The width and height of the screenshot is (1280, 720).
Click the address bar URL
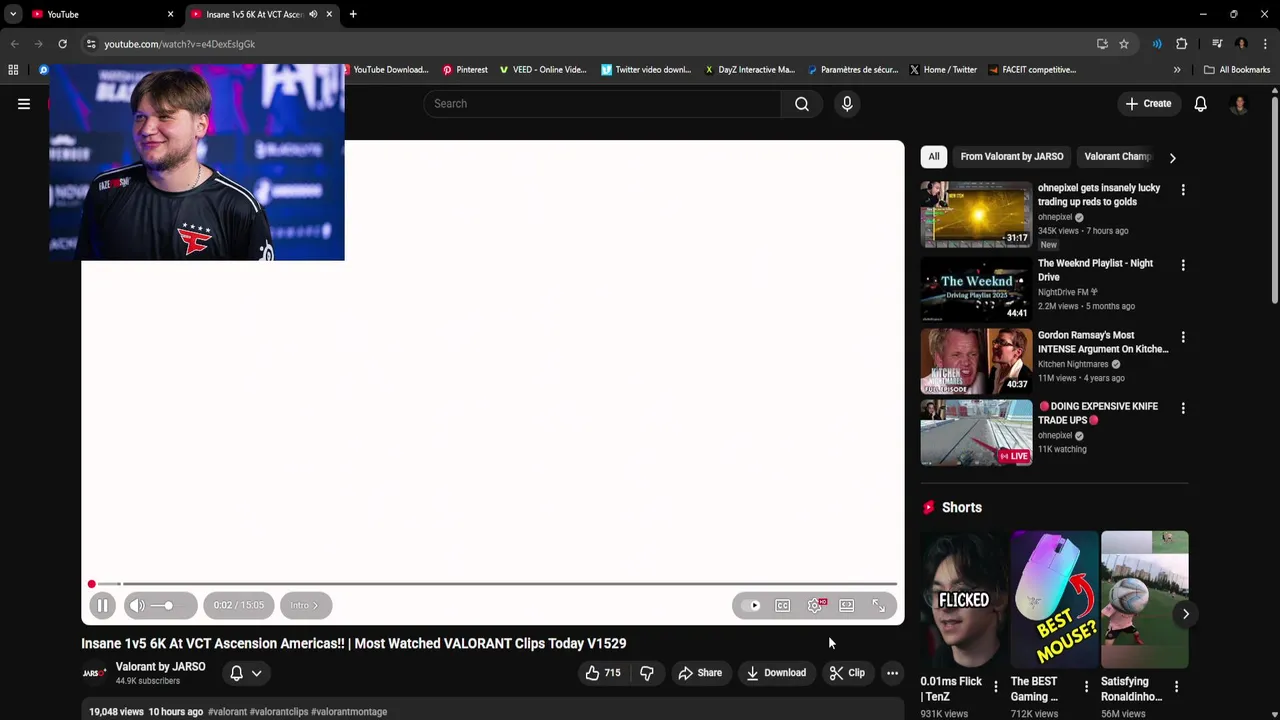click(180, 44)
